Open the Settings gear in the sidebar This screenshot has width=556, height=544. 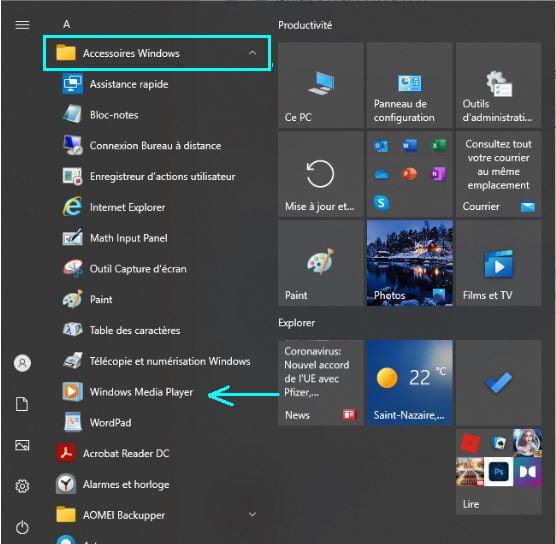(x=22, y=486)
